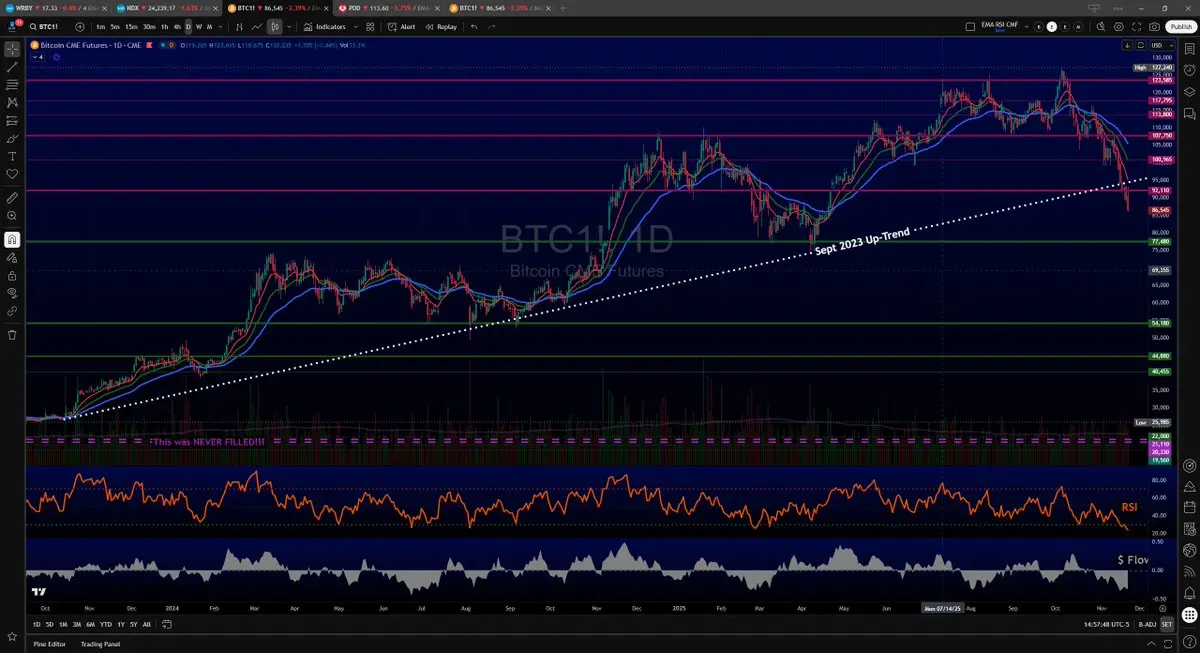The image size is (1200, 653).
Task: Open the watchlist panel in right sidebar
Action: tap(1190, 48)
